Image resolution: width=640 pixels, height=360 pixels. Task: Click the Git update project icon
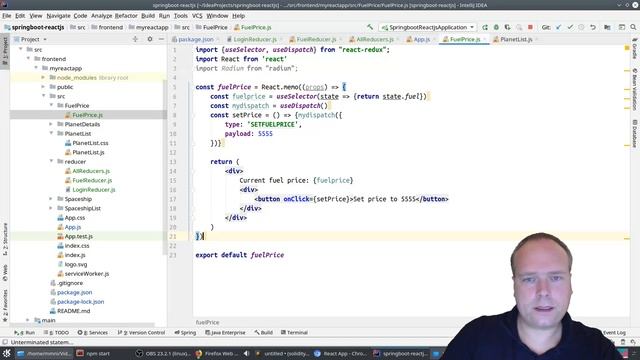558,27
